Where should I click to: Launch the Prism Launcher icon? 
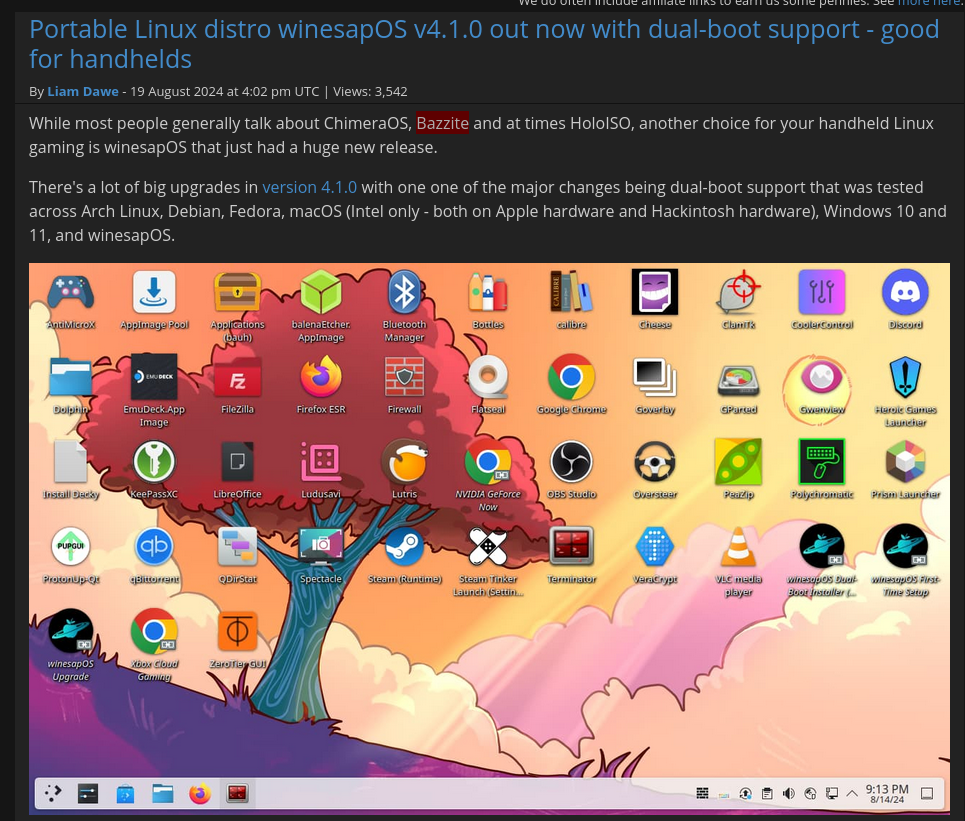coord(905,461)
